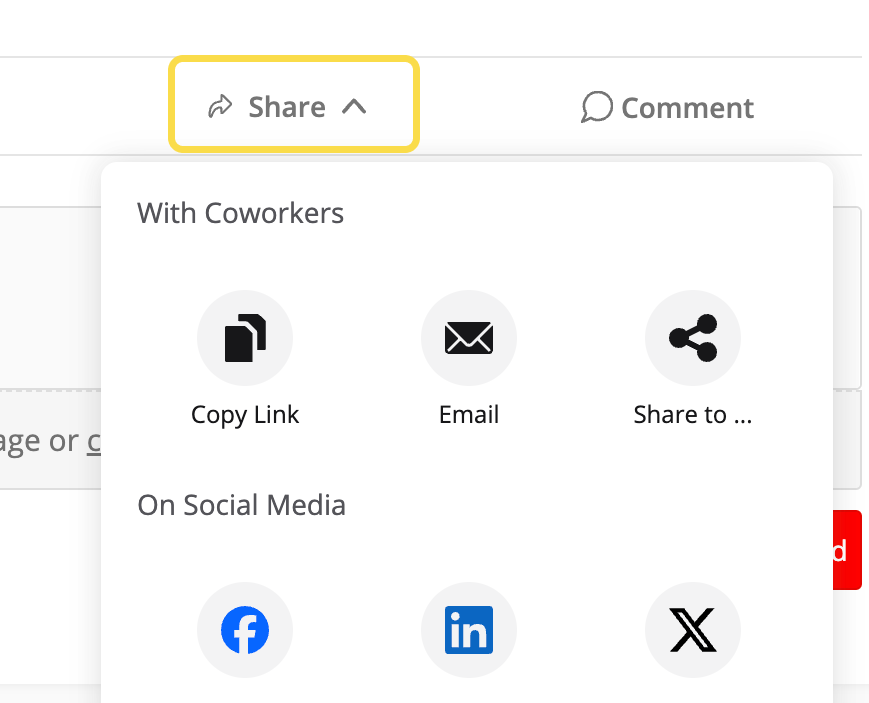Select the Email text label
The image size is (869, 703).
(469, 414)
